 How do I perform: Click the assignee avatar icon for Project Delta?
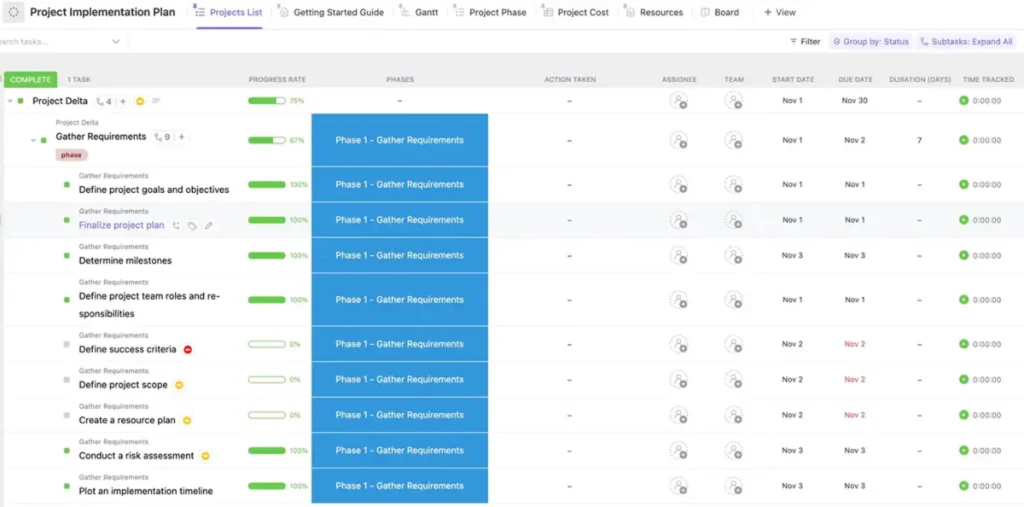pos(679,101)
